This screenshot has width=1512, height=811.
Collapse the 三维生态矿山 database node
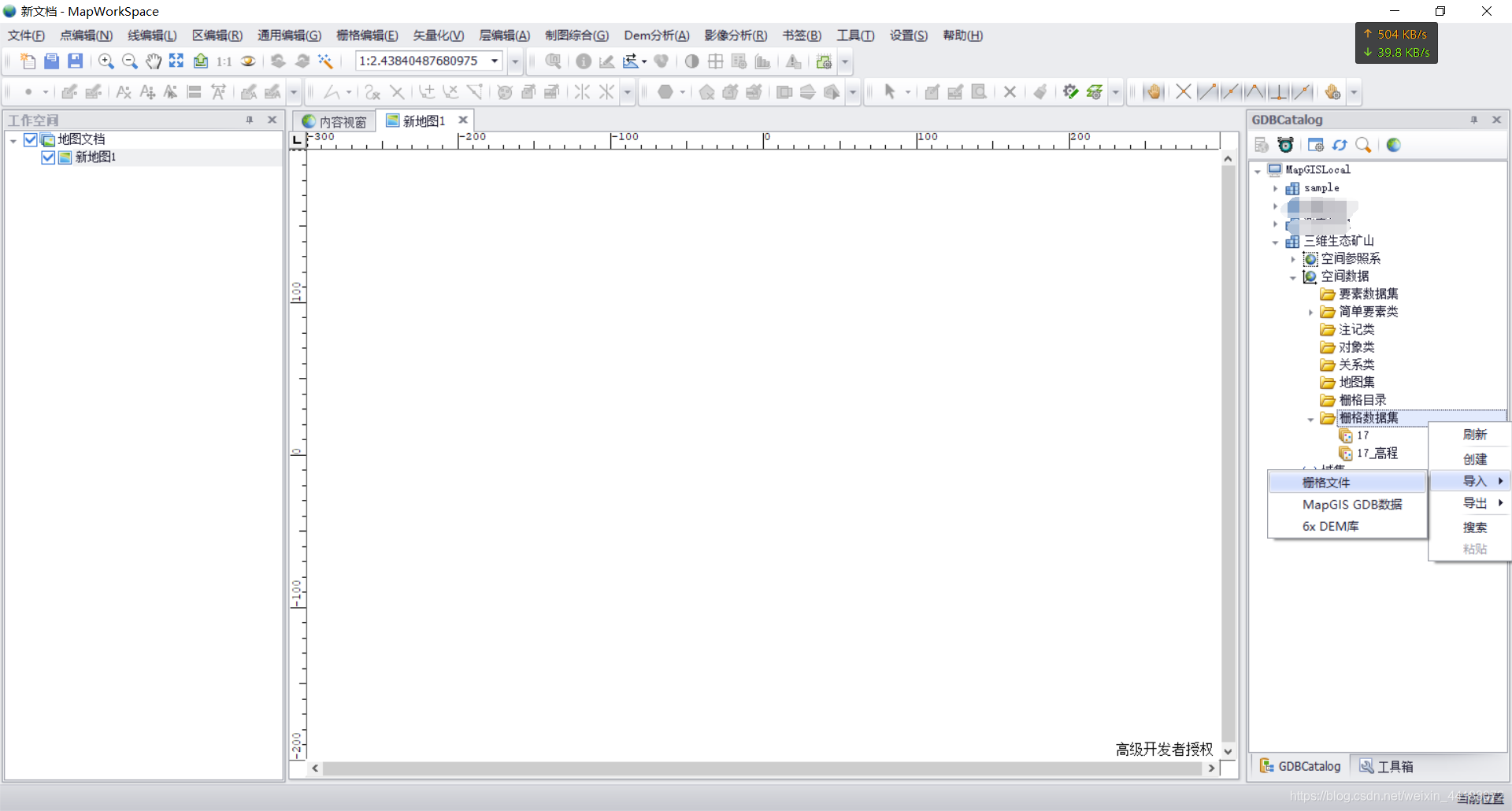[1276, 242]
